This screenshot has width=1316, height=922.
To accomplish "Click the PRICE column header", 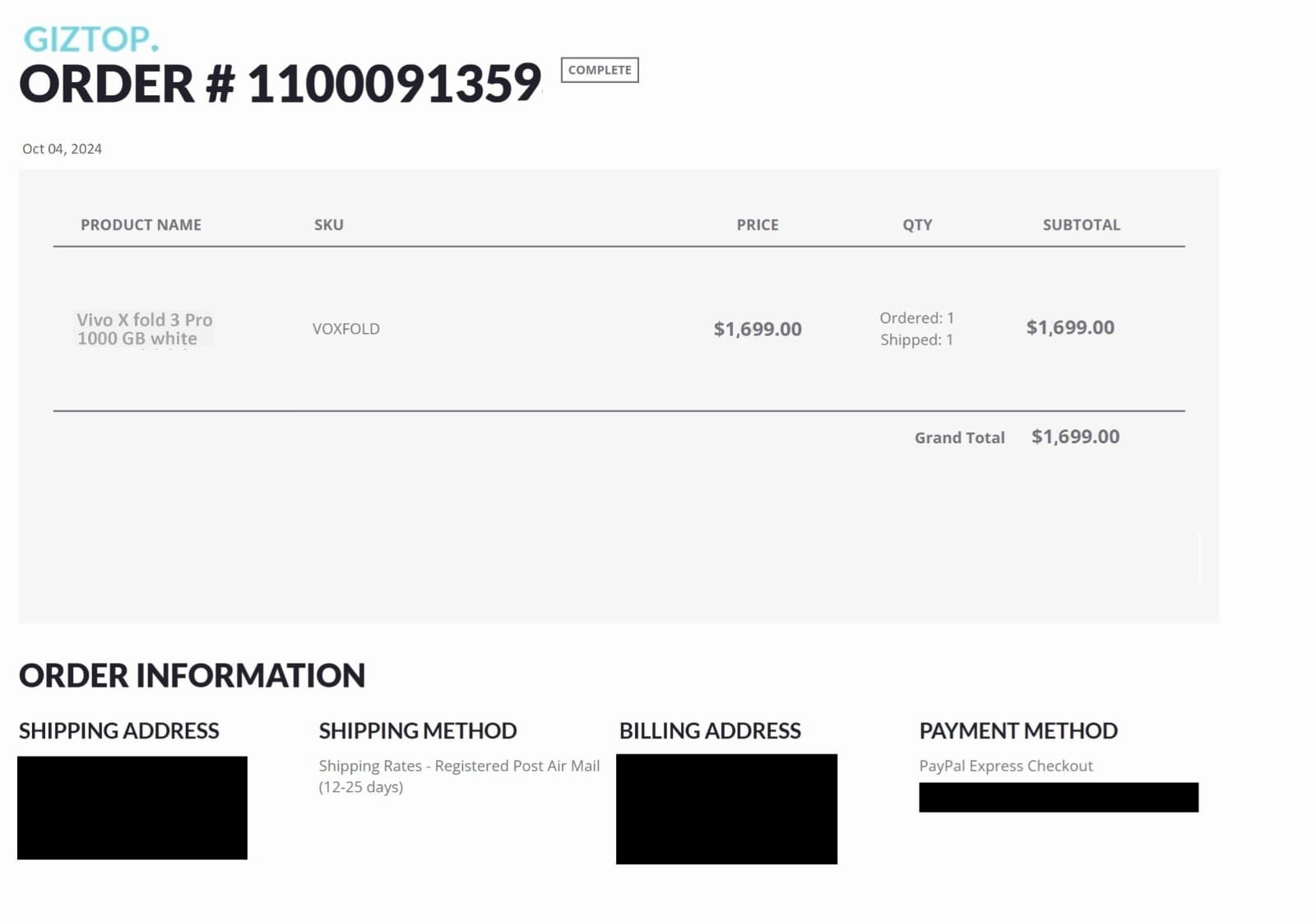I will click(x=758, y=225).
